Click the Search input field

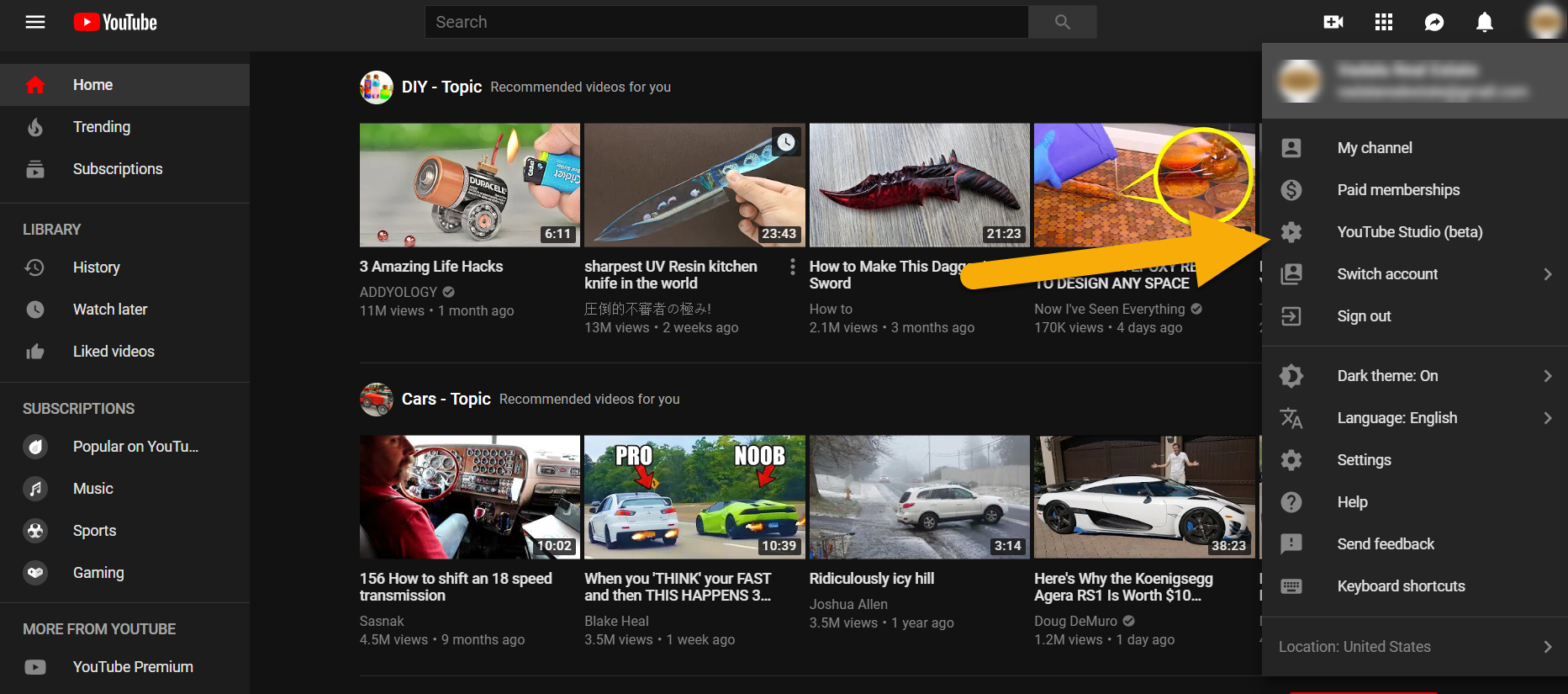coord(726,22)
